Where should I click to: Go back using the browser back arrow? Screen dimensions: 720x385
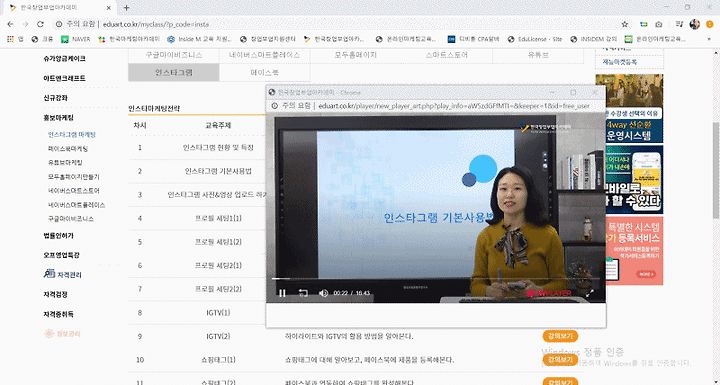(10, 24)
